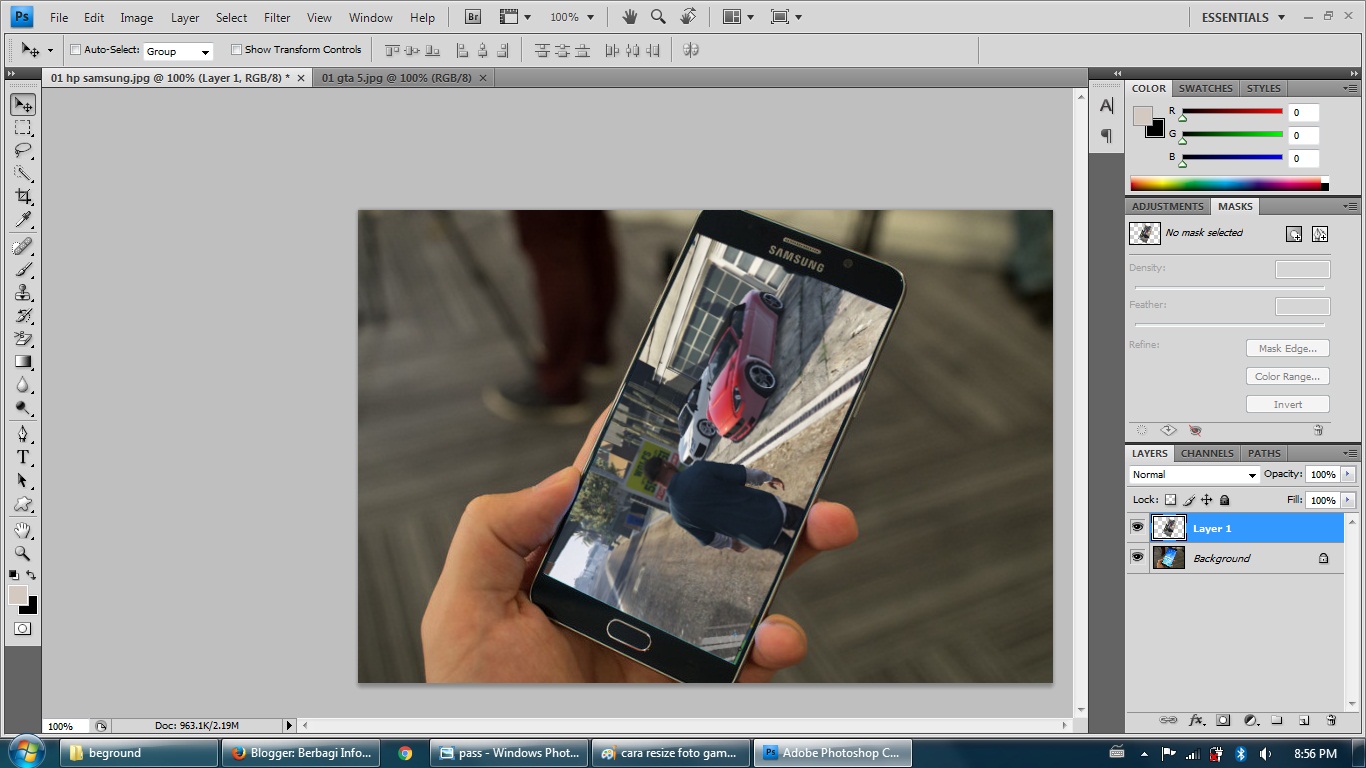Image resolution: width=1366 pixels, height=768 pixels.
Task: Add a vector mask in Masks panel
Action: (1320, 234)
